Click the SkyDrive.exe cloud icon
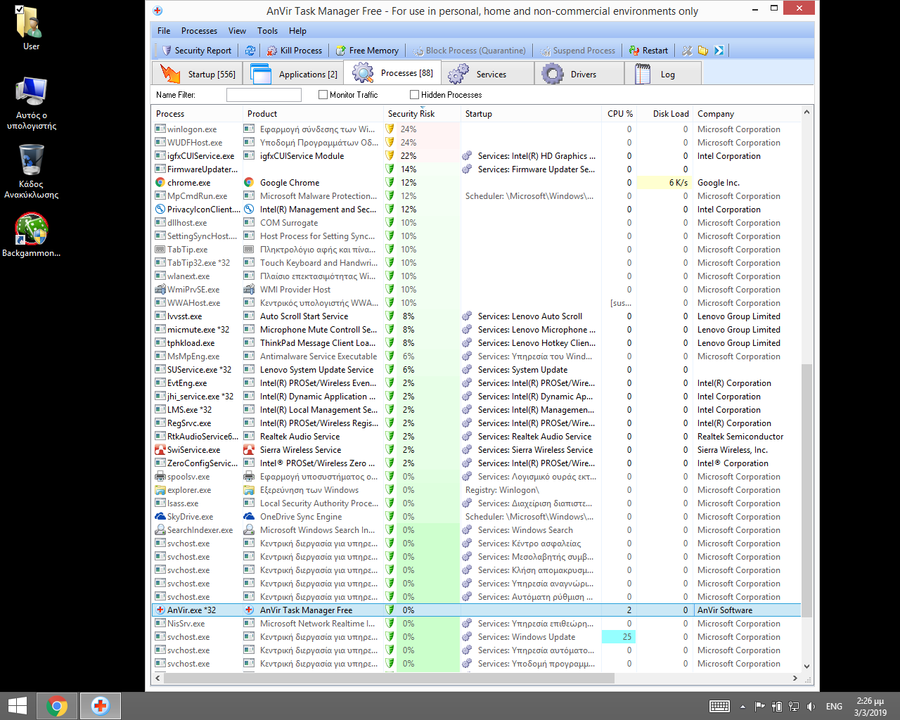 (160, 517)
